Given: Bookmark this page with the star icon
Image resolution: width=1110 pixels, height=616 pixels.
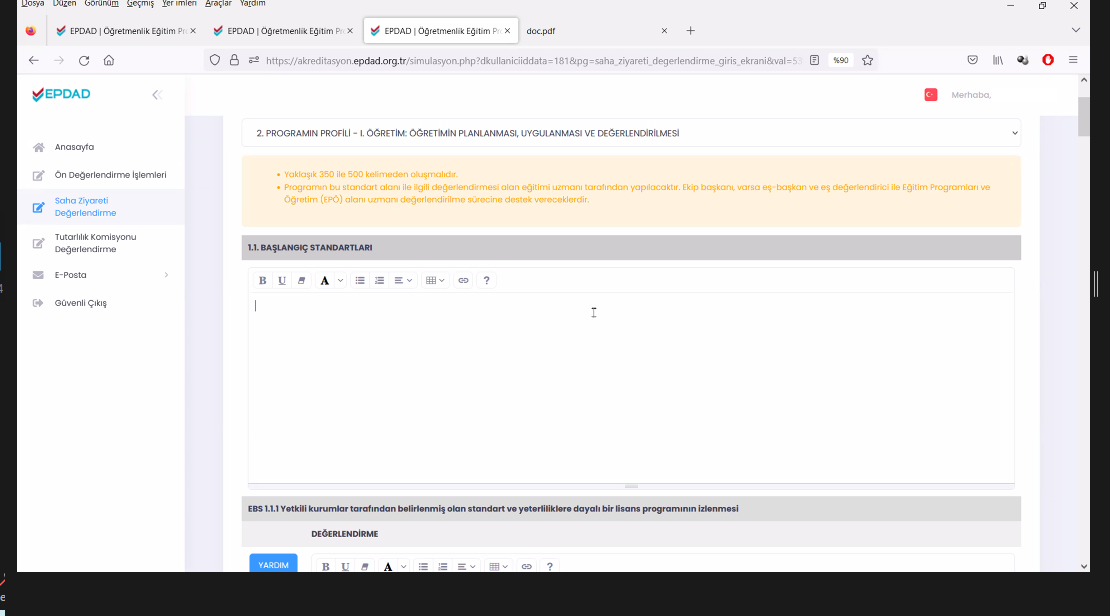Looking at the screenshot, I should click(867, 60).
